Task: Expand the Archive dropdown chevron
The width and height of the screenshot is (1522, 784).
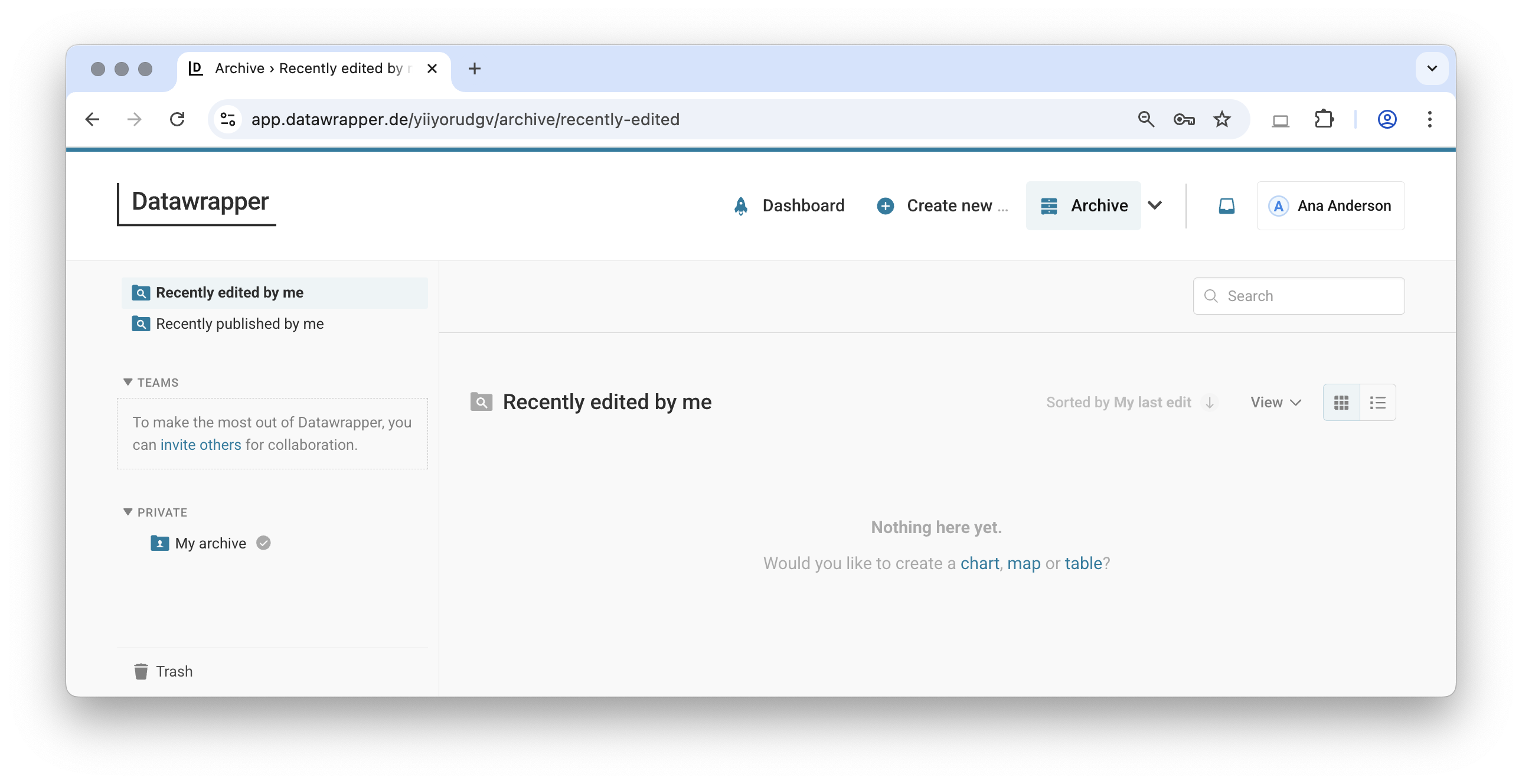Action: [1155, 205]
